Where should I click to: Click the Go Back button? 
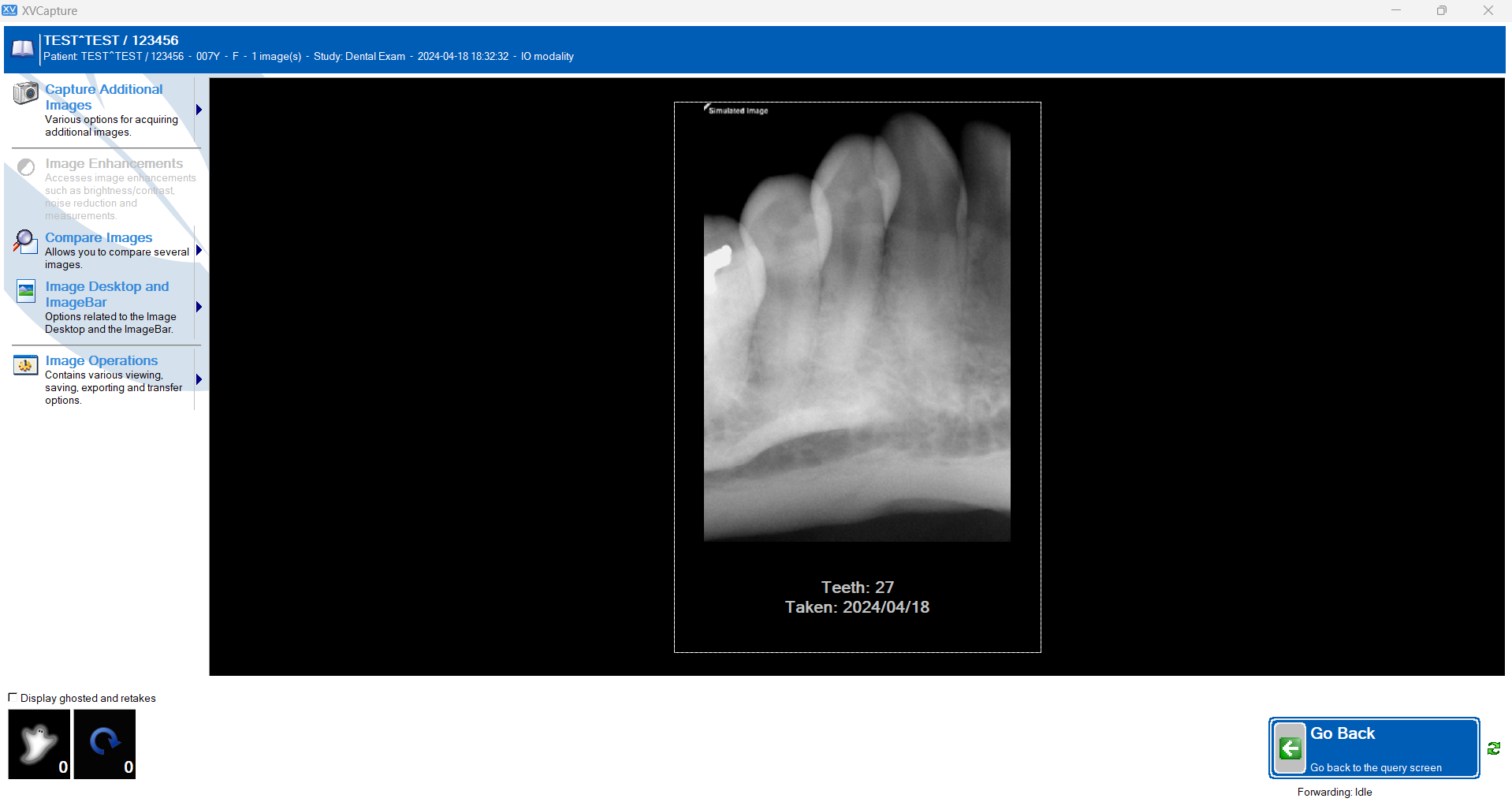point(1373,748)
